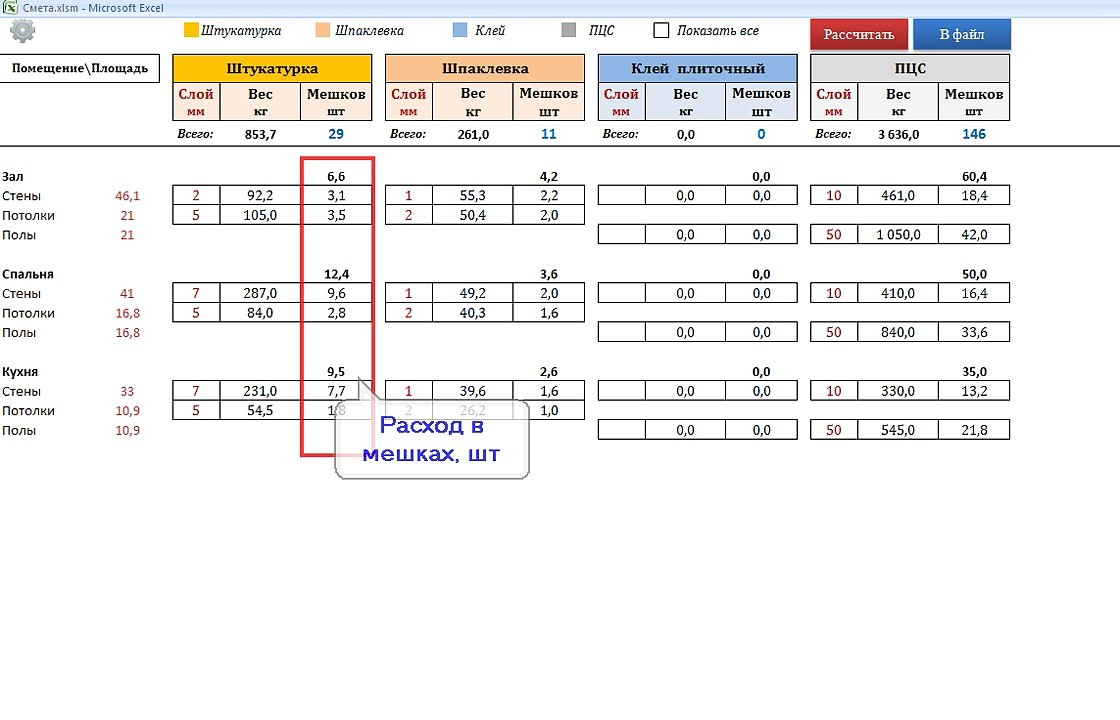Viewport: 1120px width, 720px height.
Task: Click the Excel icon in the title bar
Action: click(x=10, y=7)
